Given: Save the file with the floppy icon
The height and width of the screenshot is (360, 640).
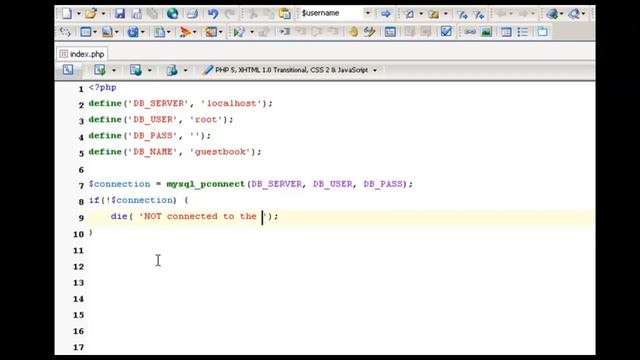Looking at the screenshot, I should pyautogui.click(x=120, y=13).
